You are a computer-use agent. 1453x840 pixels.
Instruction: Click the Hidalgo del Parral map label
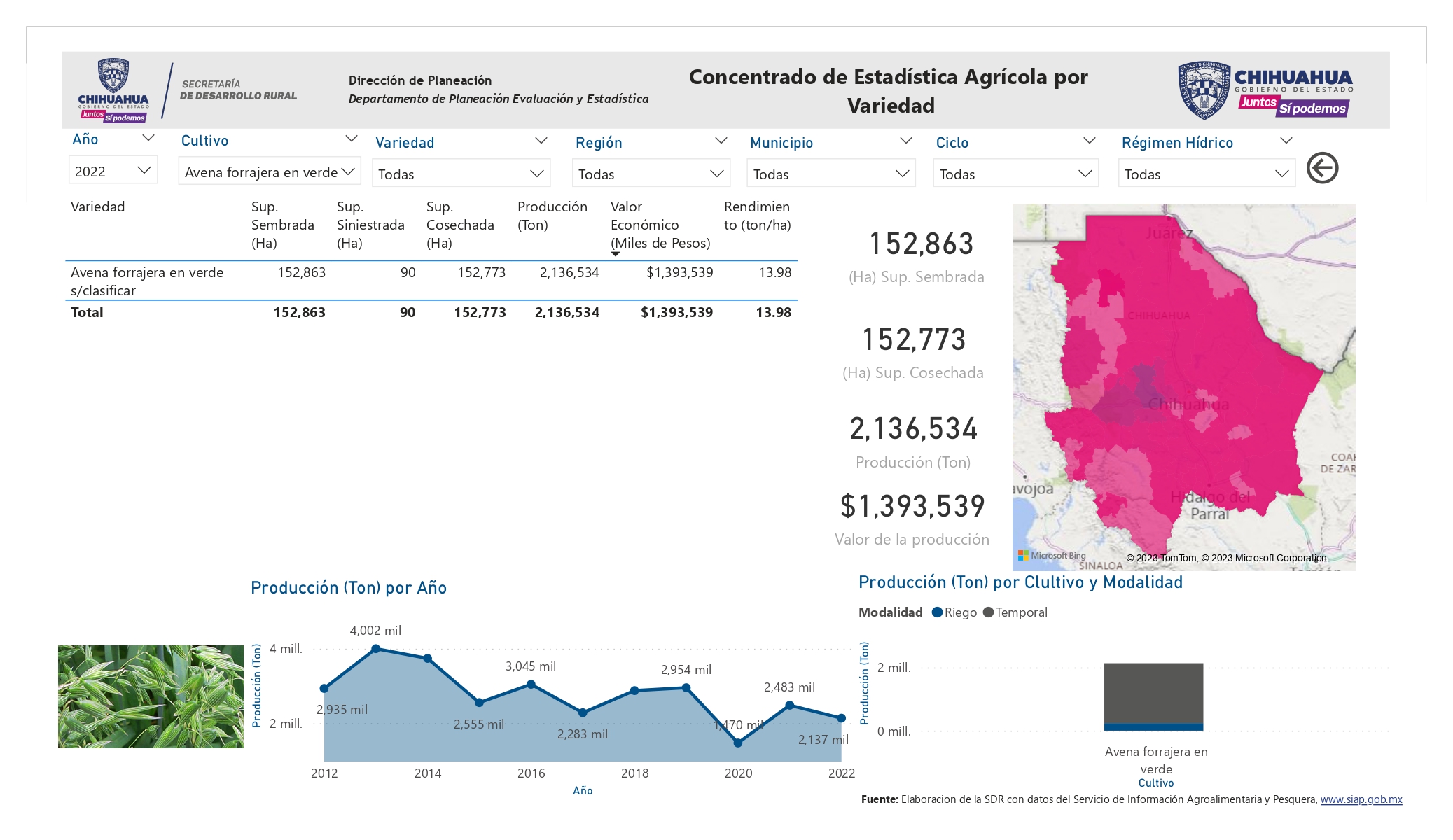[x=1210, y=505]
